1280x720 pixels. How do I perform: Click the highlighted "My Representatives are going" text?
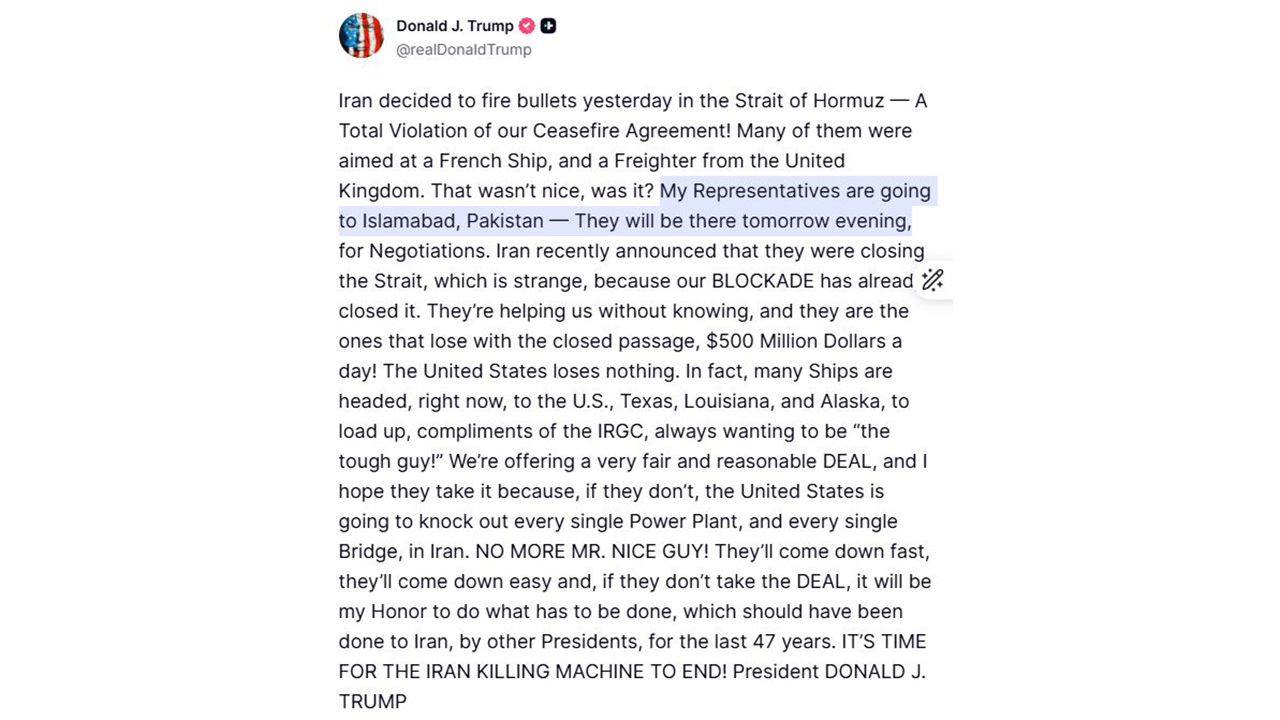795,191
